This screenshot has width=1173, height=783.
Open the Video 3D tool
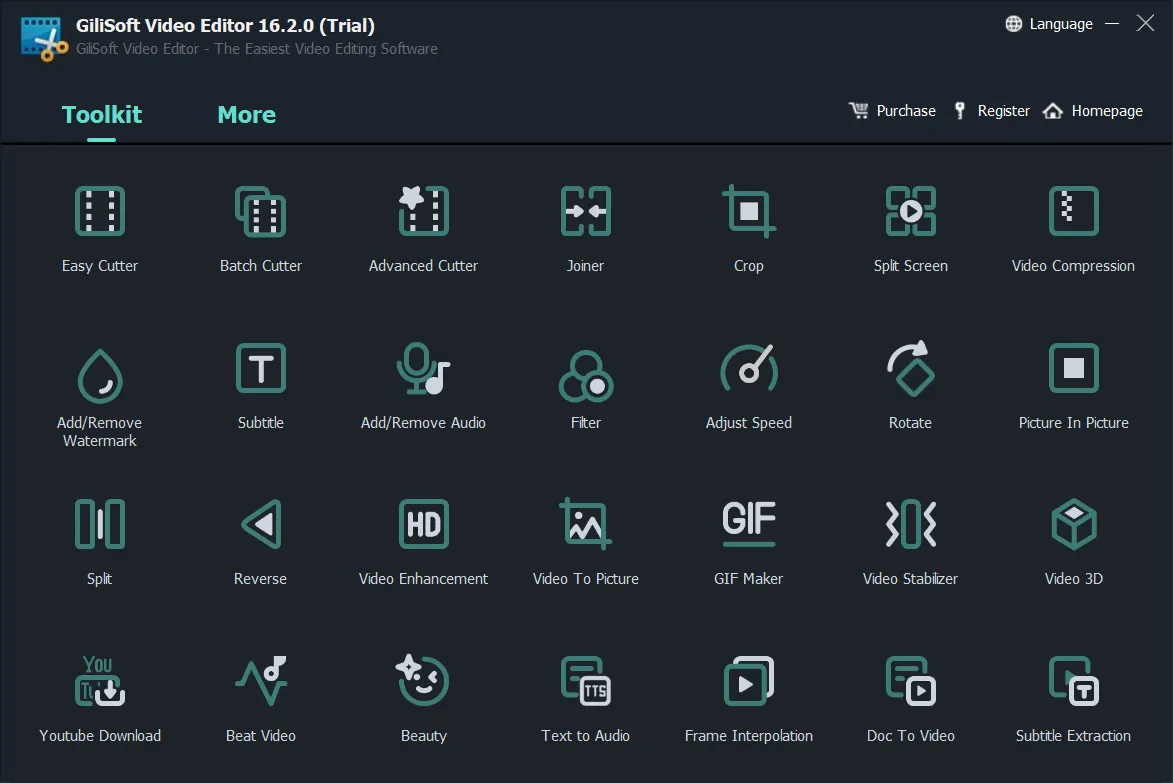pyautogui.click(x=1072, y=537)
